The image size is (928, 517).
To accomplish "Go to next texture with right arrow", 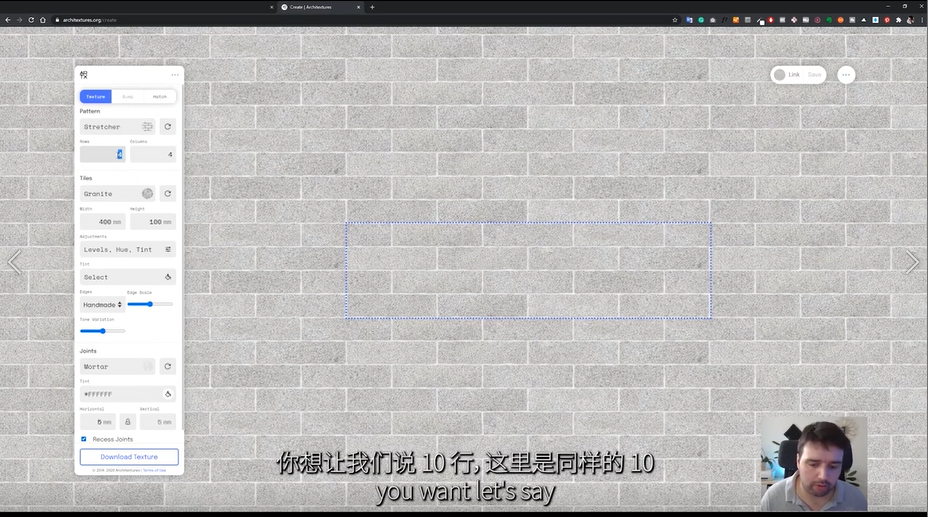I will (x=911, y=262).
